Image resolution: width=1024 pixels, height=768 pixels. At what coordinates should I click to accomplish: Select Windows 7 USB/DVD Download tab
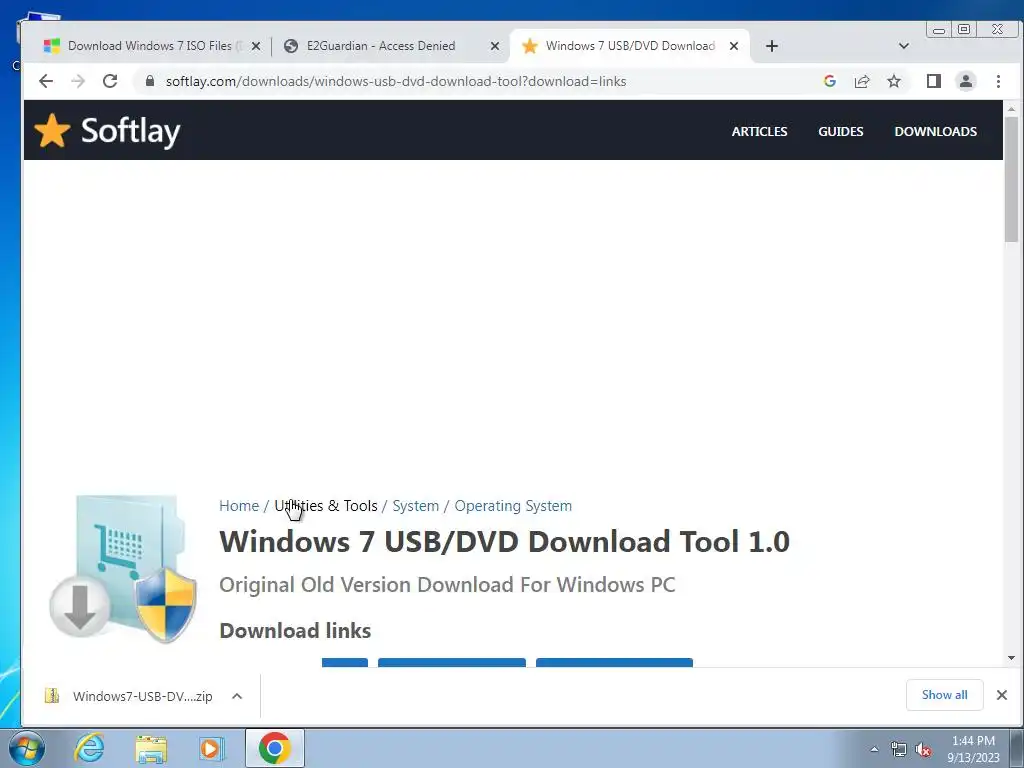click(x=630, y=46)
